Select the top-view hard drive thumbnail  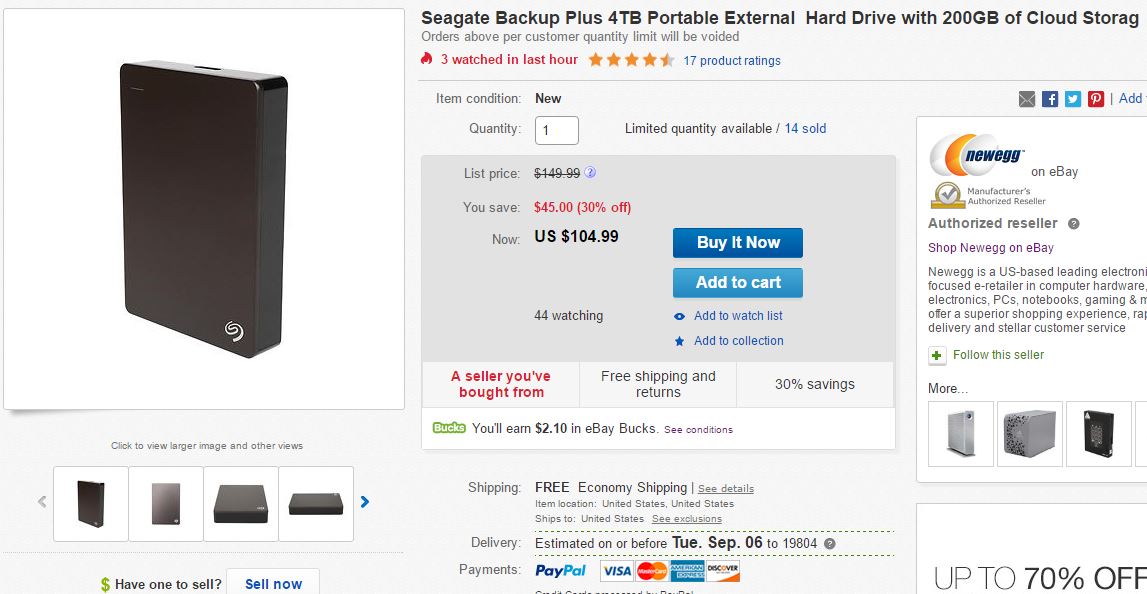240,504
